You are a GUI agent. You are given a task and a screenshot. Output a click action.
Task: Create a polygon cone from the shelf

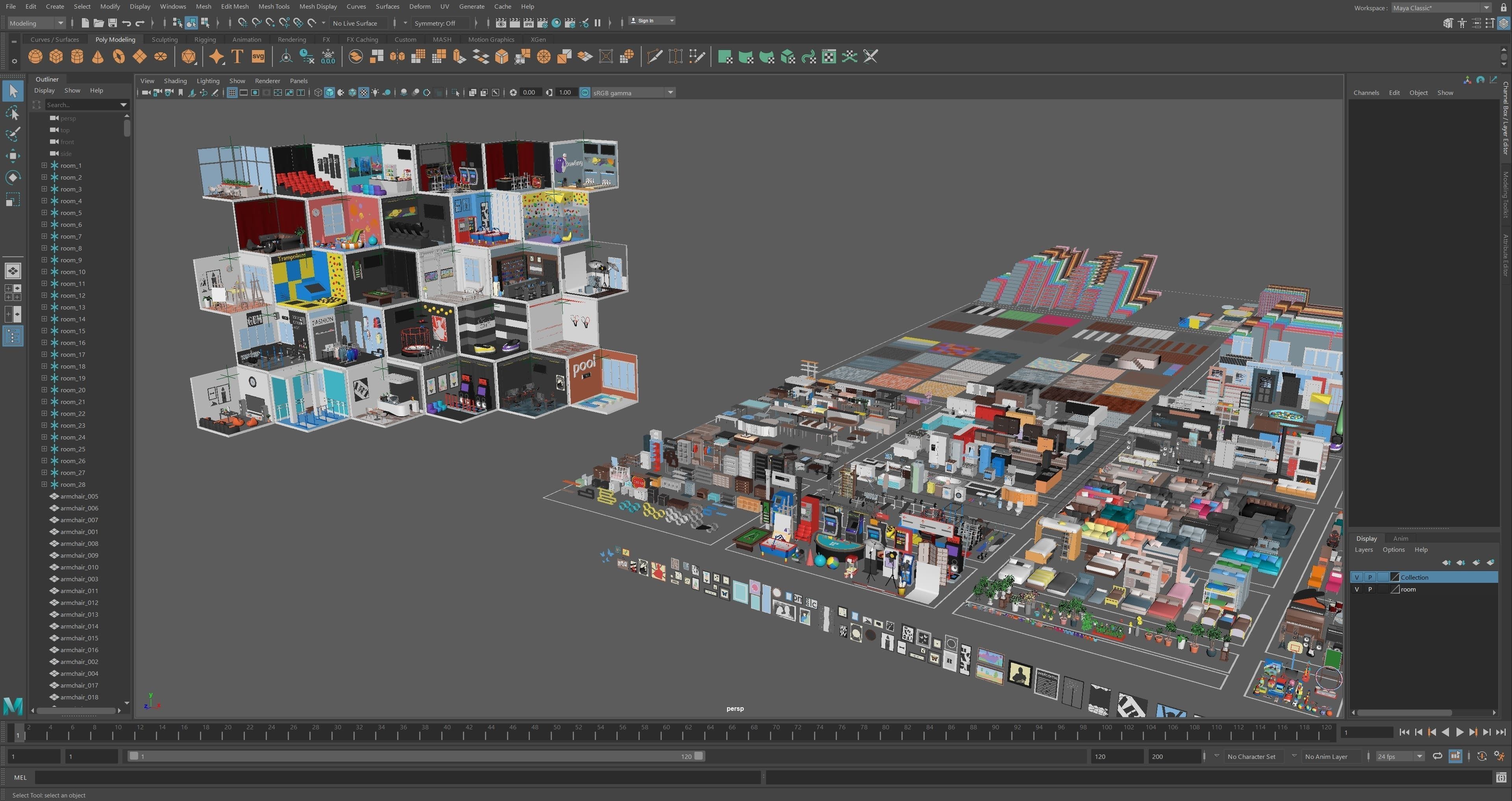tap(98, 56)
